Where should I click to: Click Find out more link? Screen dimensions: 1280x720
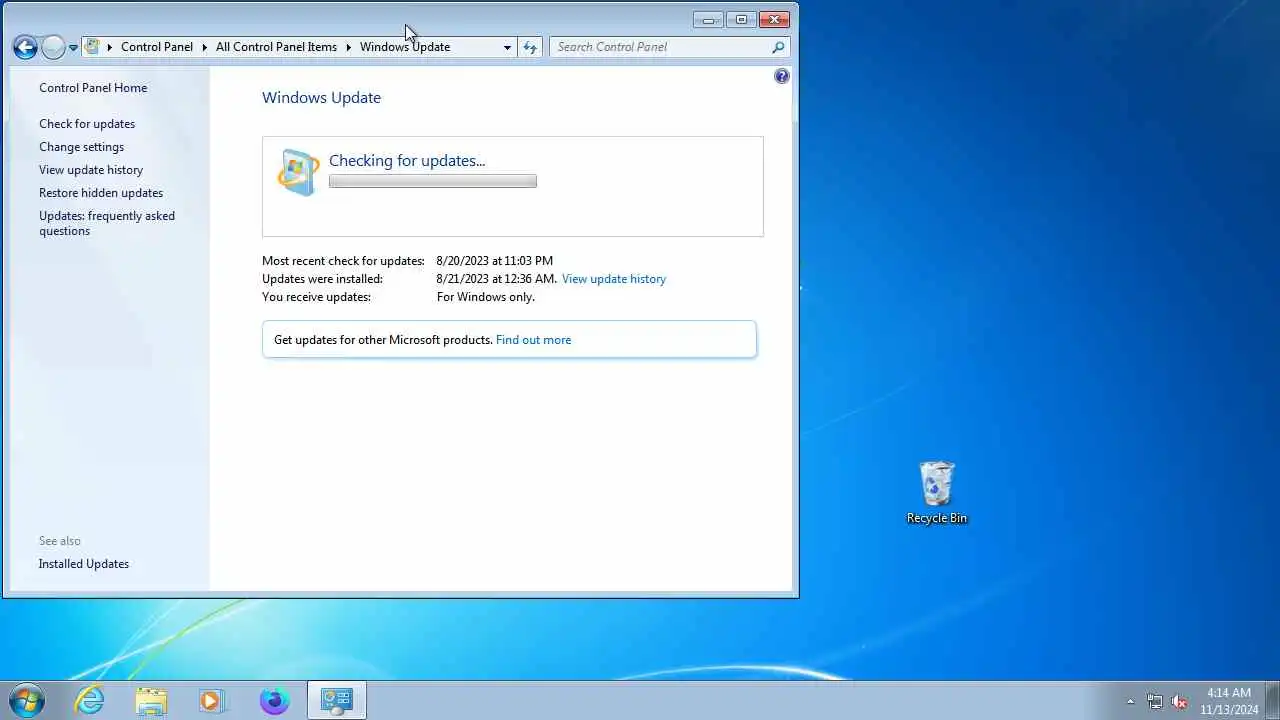click(x=533, y=340)
